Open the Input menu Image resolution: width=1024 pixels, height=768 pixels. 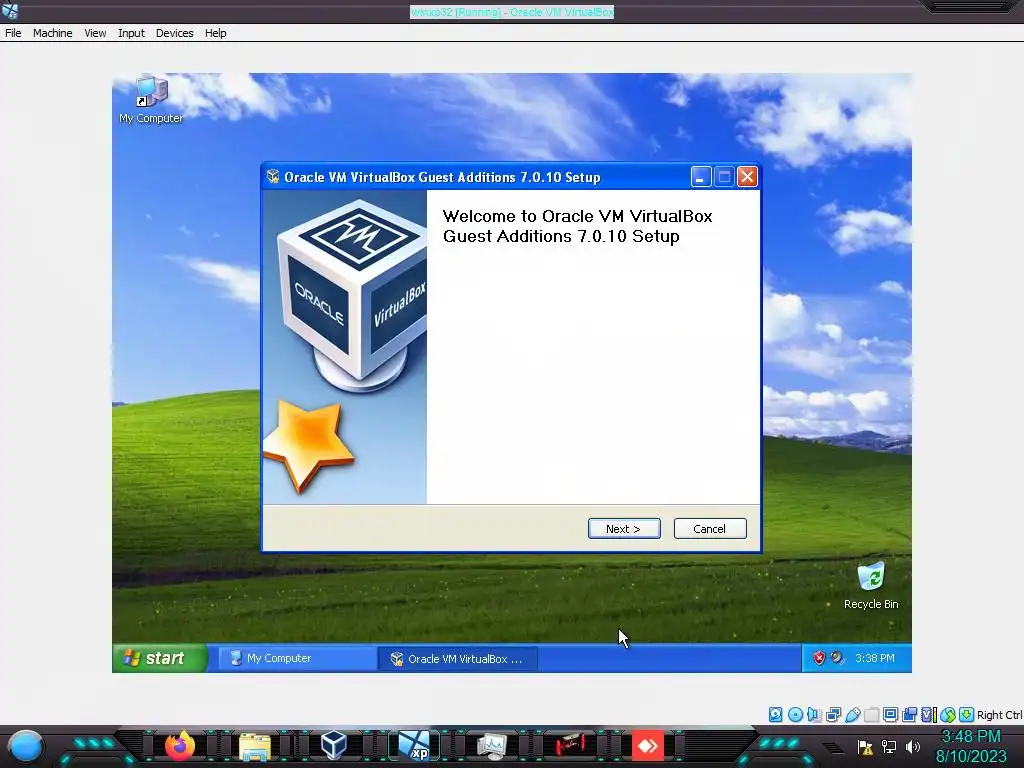tap(131, 33)
